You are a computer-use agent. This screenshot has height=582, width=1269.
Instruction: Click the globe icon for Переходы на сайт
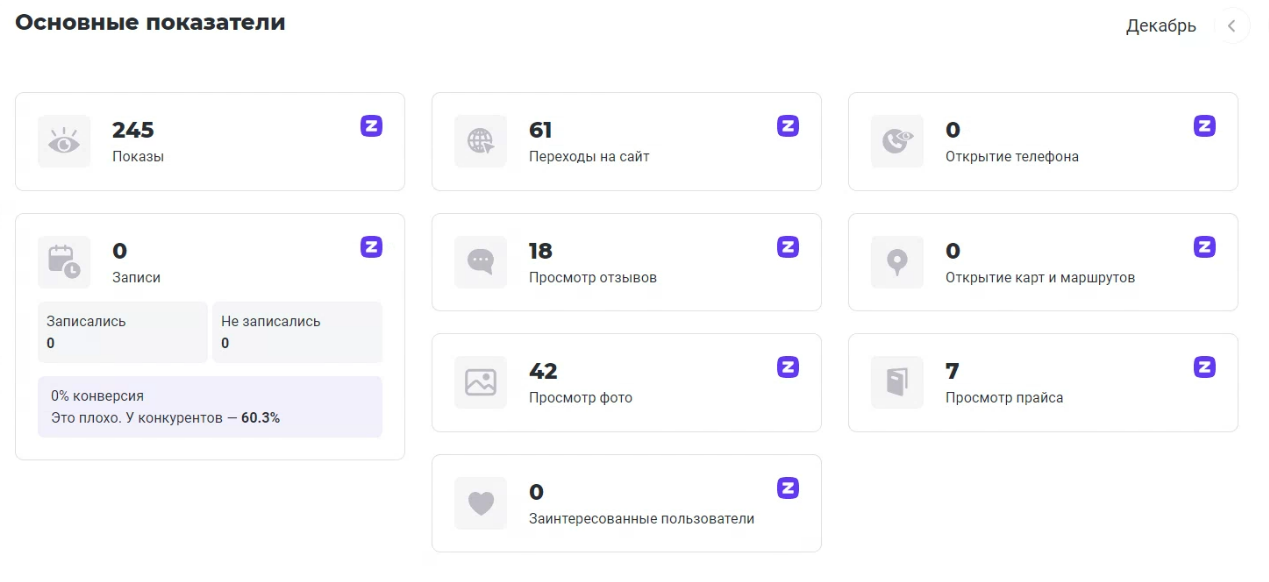[x=481, y=142]
